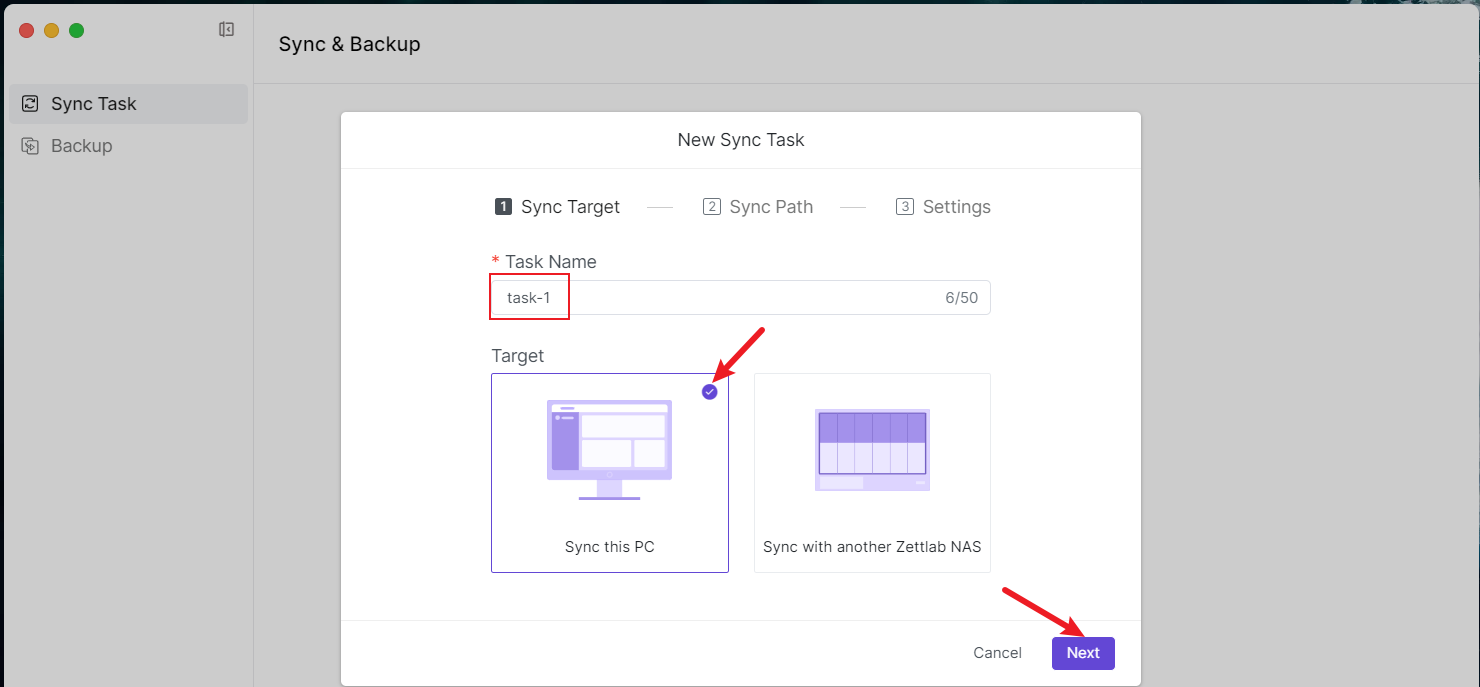The image size is (1480, 687).
Task: Click the green maximize window button
Action: click(x=77, y=31)
